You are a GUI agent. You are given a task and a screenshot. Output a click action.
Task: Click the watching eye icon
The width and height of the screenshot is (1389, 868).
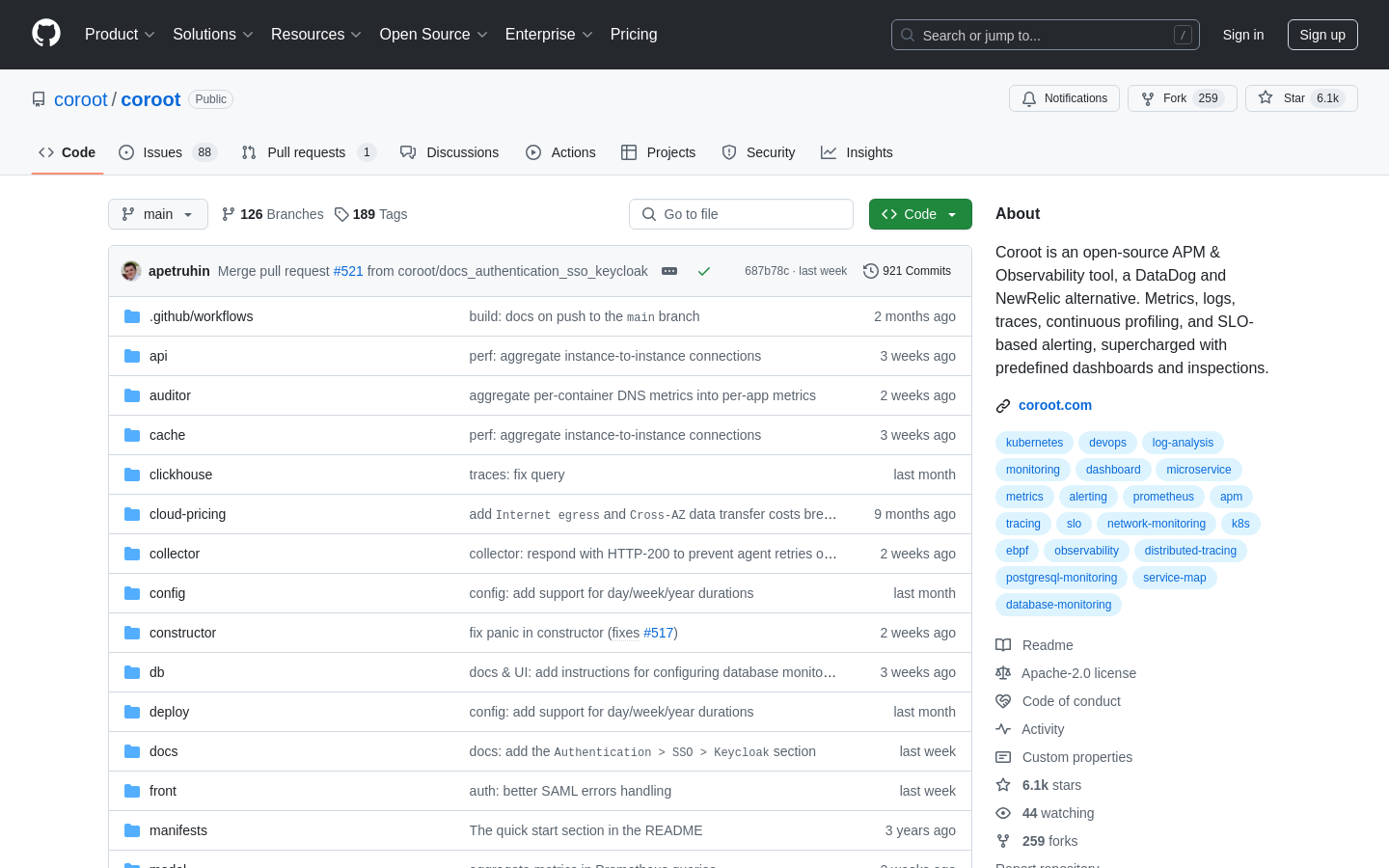(1003, 813)
